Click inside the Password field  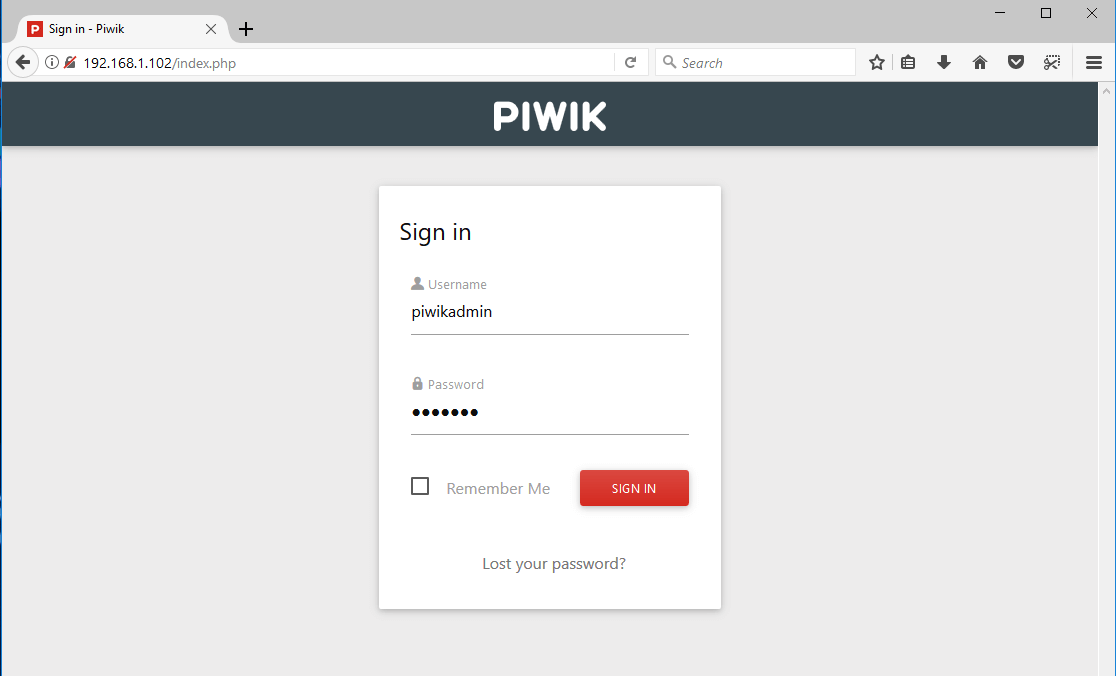pyautogui.click(x=549, y=413)
